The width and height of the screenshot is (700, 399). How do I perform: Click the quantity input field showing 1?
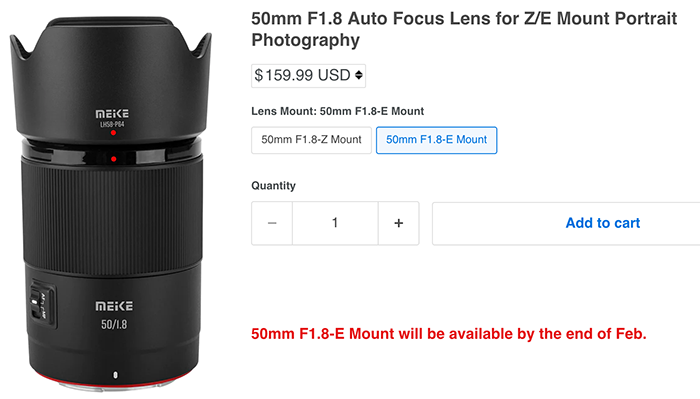335,223
